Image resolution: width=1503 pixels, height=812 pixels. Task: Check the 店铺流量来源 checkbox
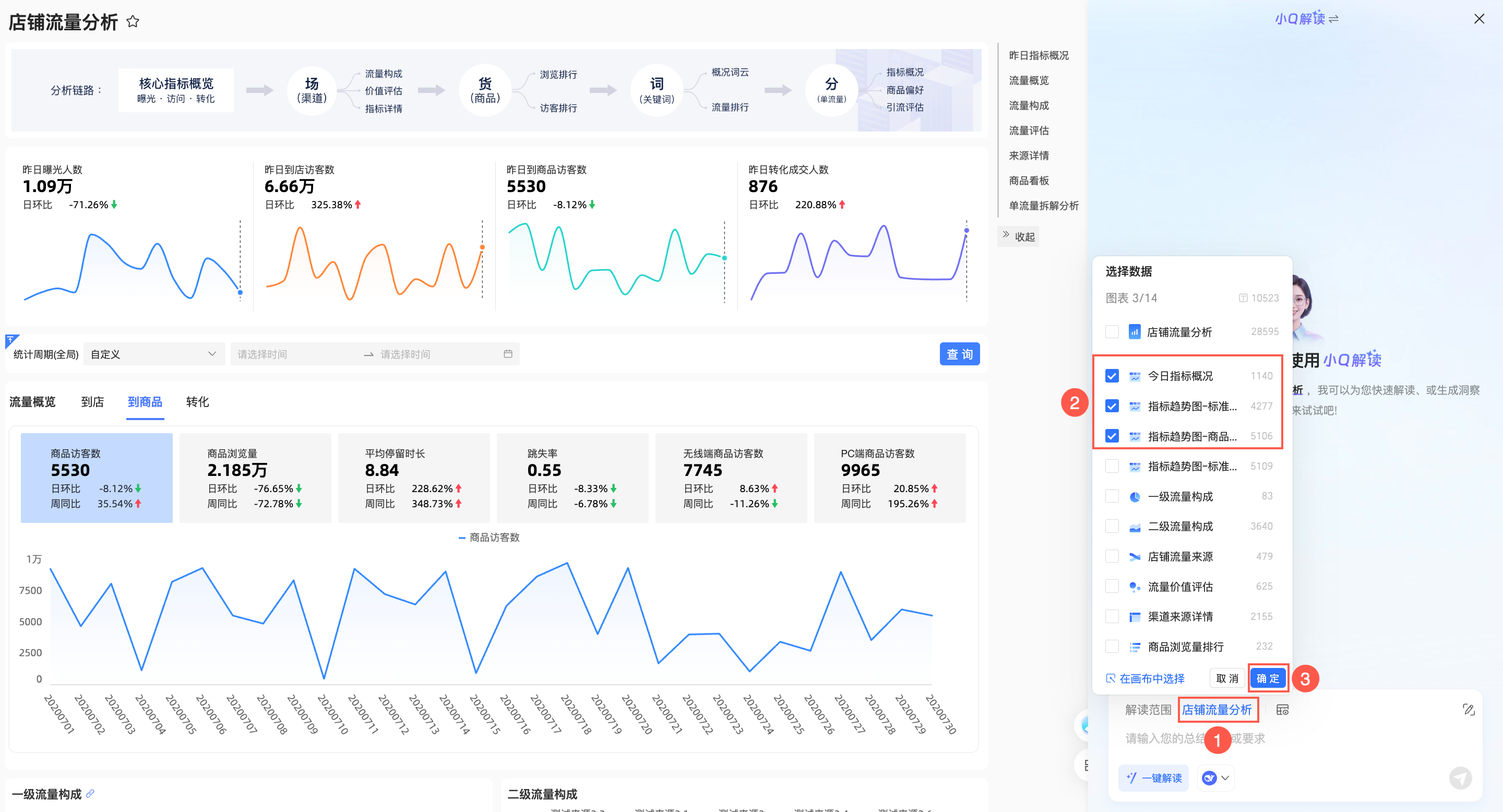click(1112, 556)
